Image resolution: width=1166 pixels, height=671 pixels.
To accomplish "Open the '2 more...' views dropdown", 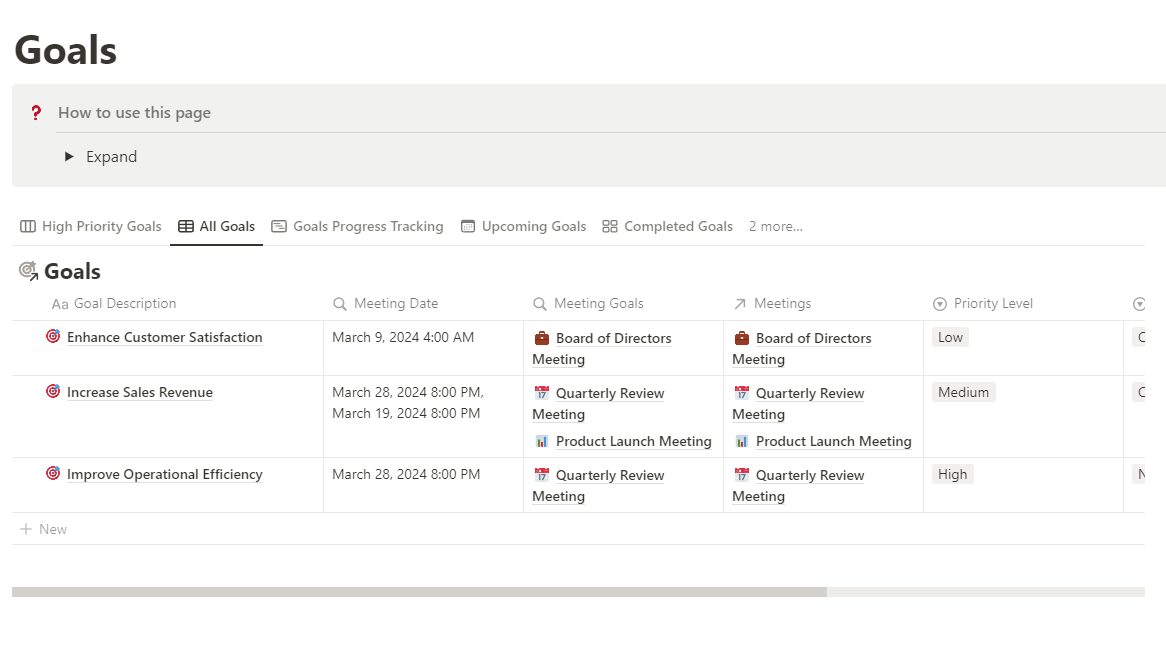I will 775,227.
